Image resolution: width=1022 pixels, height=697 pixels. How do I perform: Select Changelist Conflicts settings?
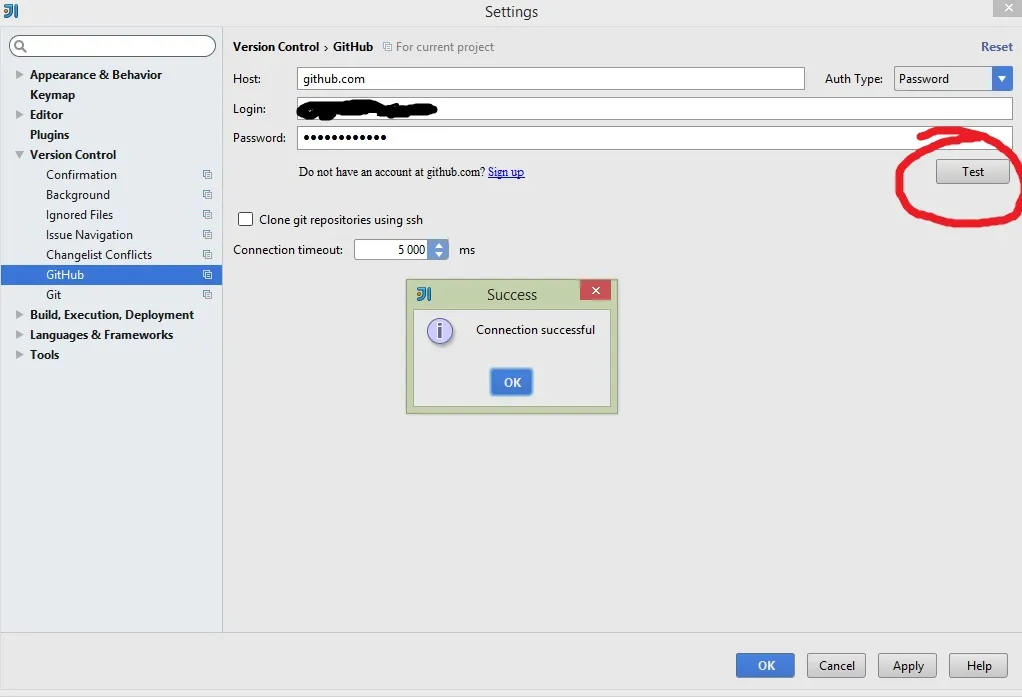click(x=99, y=254)
